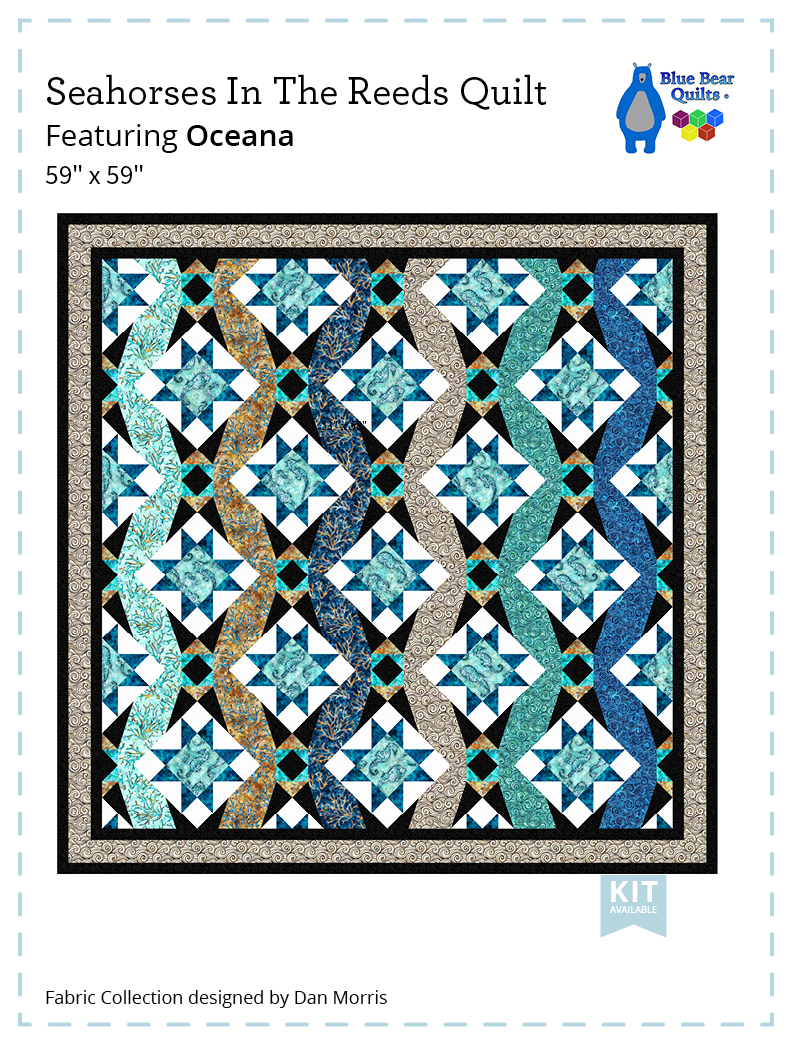
Task: Click the Featuring word in subtitle
Action: pyautogui.click(x=111, y=136)
